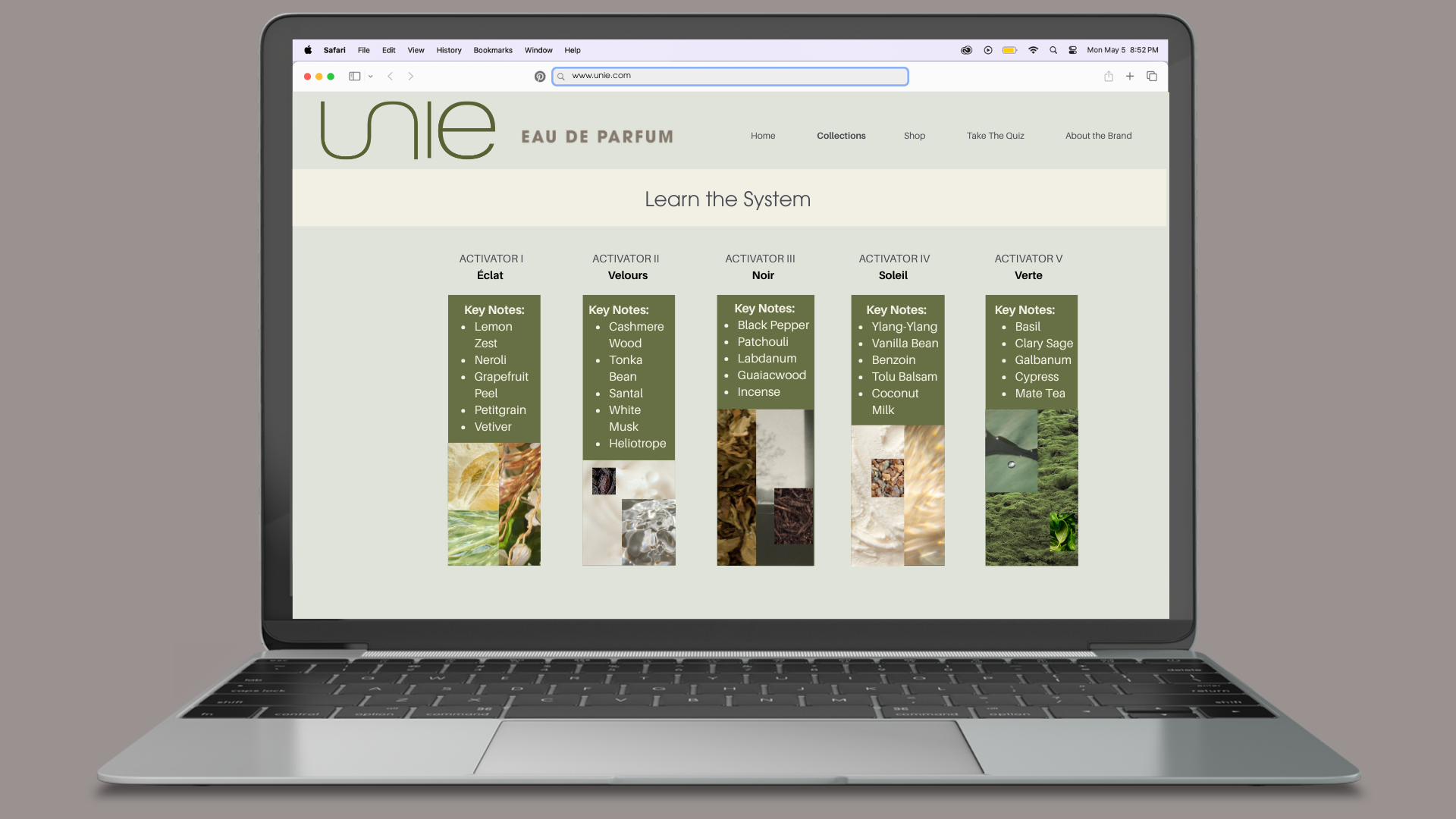This screenshot has width=1456, height=819.
Task: Open the Safari menu
Action: (x=334, y=50)
